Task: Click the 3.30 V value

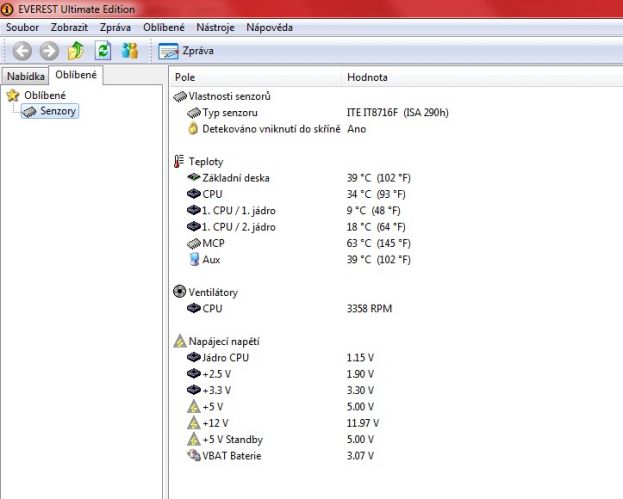Action: coord(360,390)
